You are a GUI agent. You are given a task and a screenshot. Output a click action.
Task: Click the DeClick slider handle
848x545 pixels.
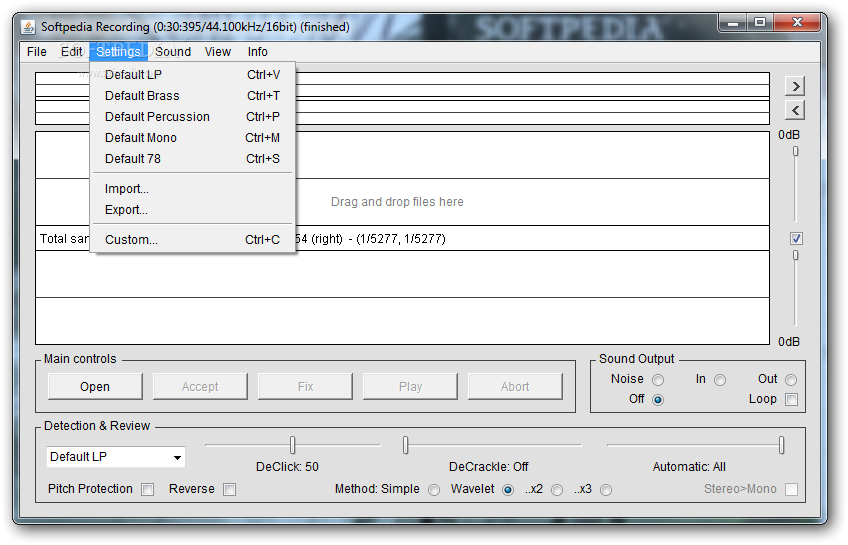pyautogui.click(x=293, y=445)
